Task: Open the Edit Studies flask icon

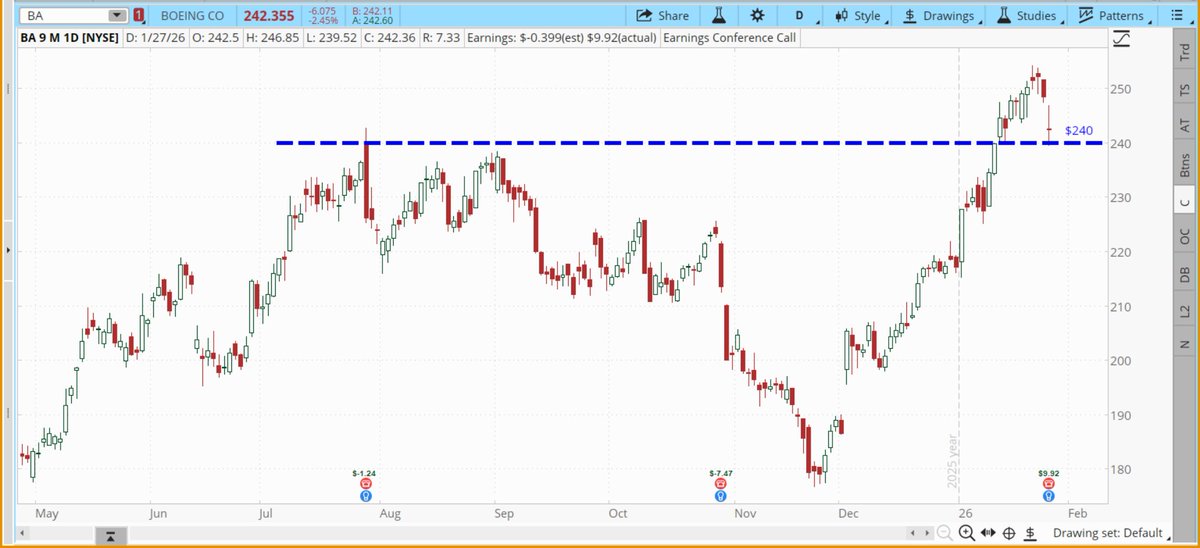Action: (718, 15)
